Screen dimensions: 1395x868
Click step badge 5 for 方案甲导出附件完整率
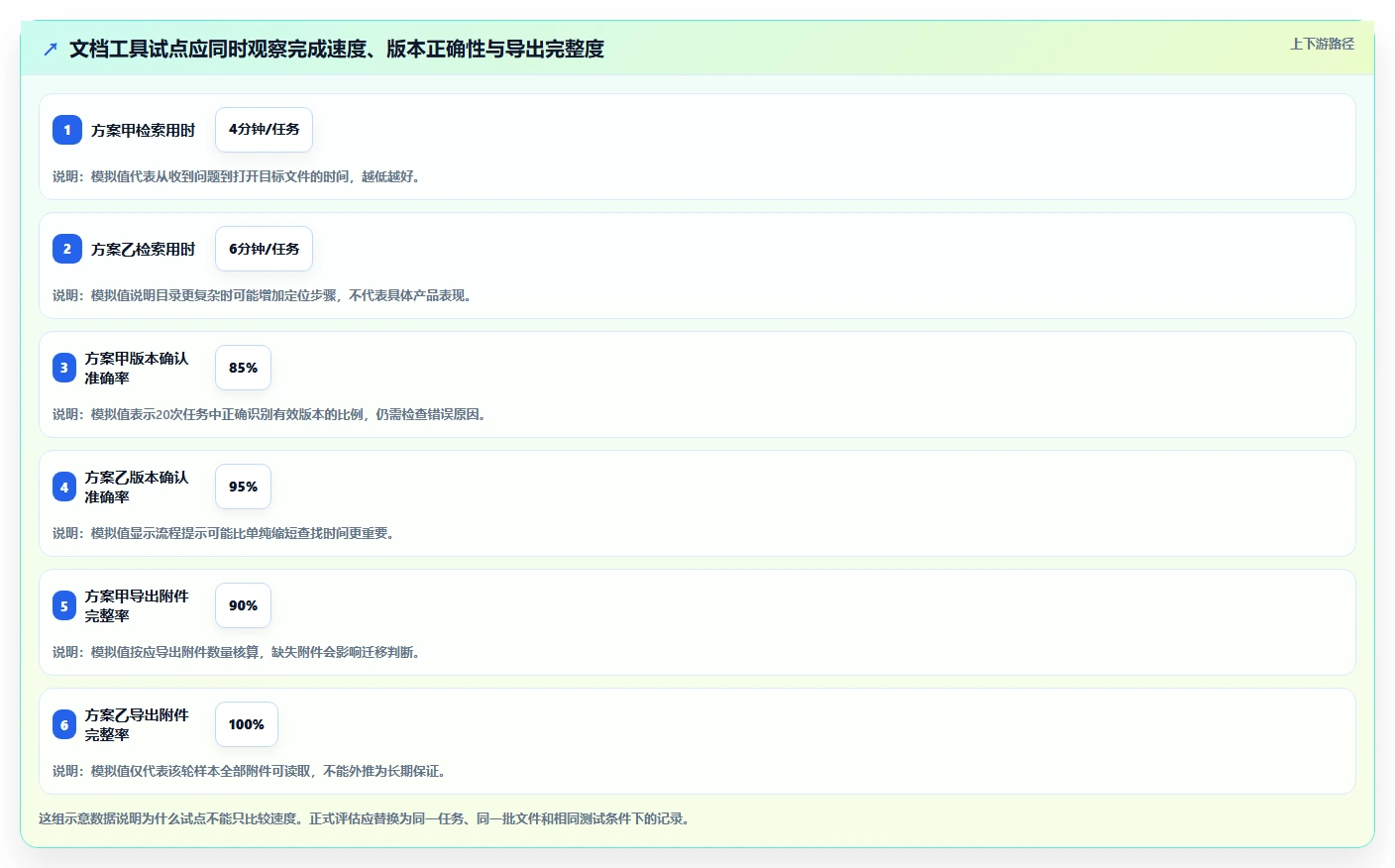pyautogui.click(x=64, y=605)
